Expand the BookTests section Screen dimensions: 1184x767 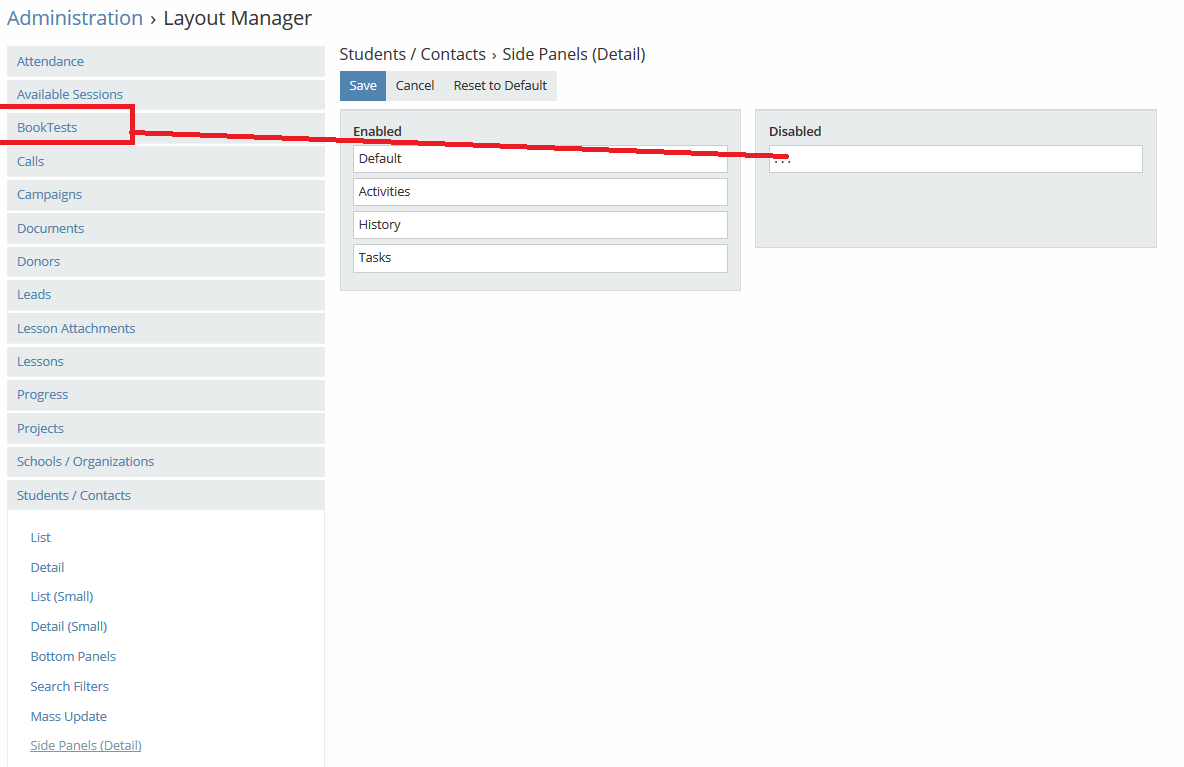[x=47, y=128]
